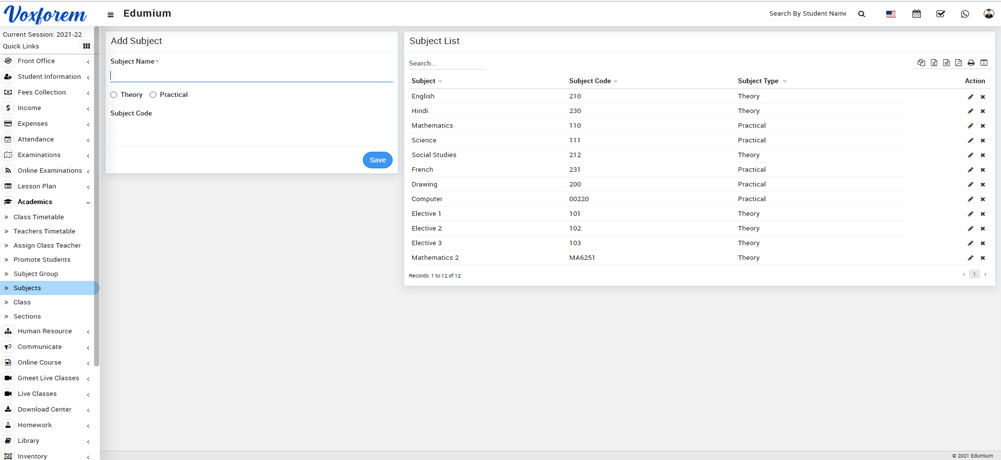Click the student search magnifier icon
The height and width of the screenshot is (460, 1001).
click(x=862, y=14)
